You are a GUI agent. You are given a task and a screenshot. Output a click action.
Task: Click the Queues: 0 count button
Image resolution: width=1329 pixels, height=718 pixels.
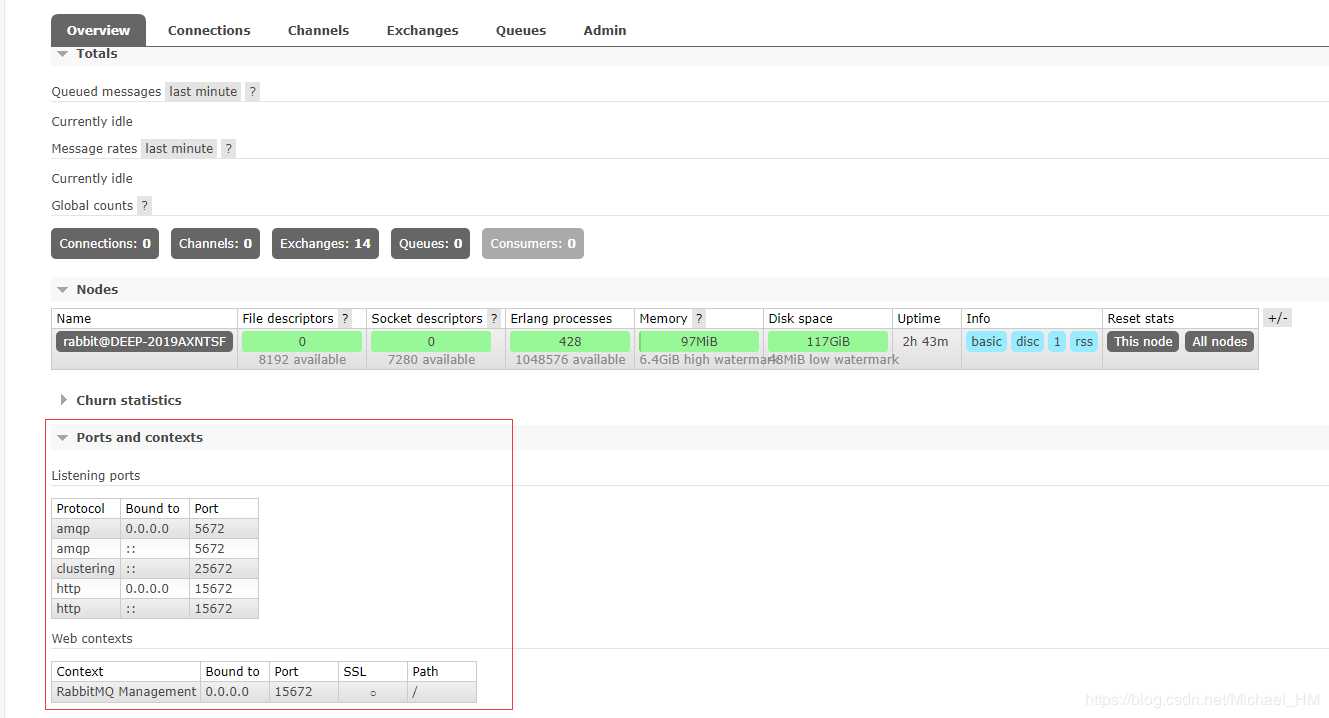pyautogui.click(x=430, y=243)
